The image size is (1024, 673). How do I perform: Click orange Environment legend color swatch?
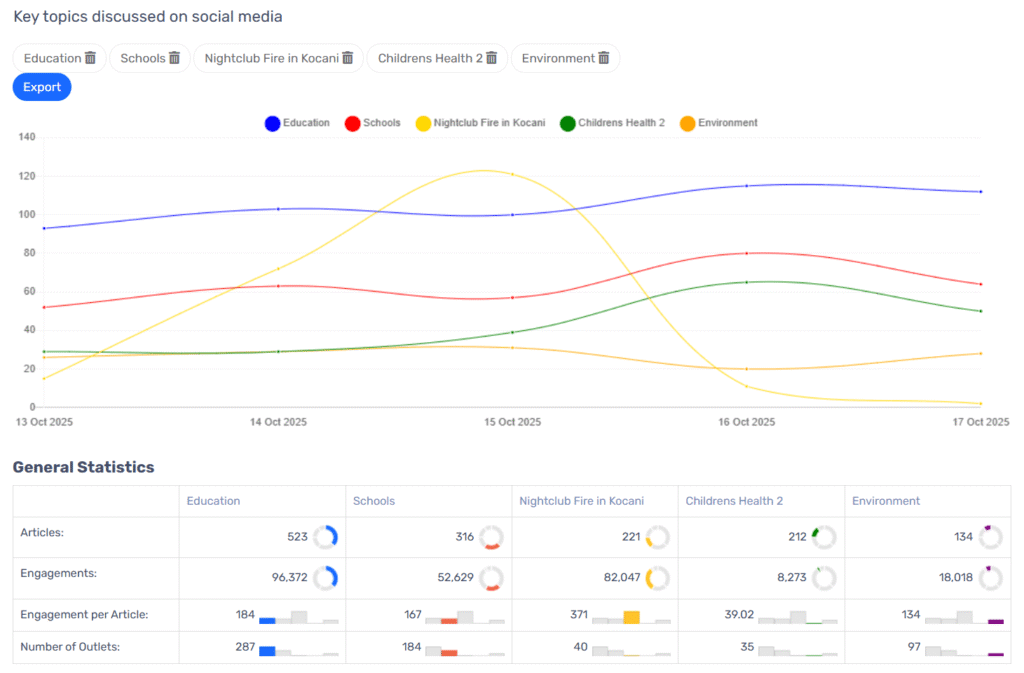[687, 124]
